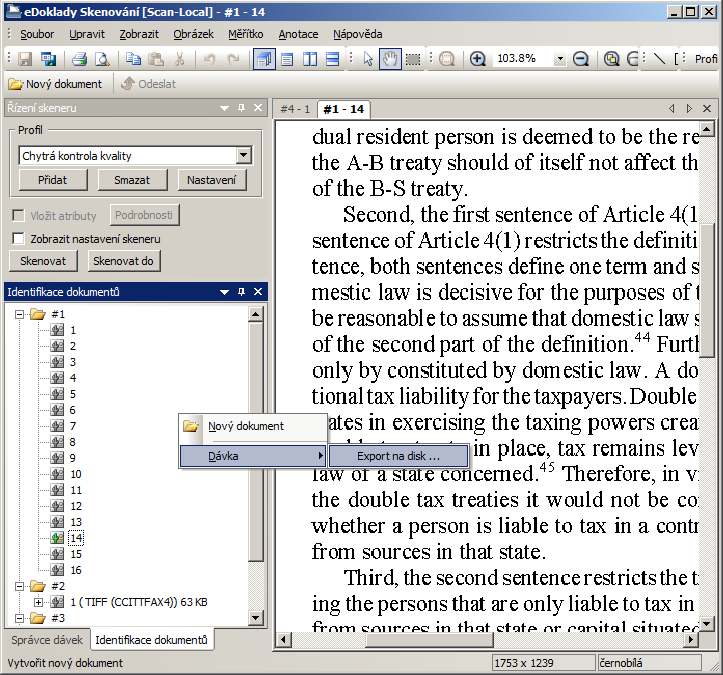This screenshot has height=675, width=723.
Task: Switch to Správce dávek tab
Action: (47, 640)
